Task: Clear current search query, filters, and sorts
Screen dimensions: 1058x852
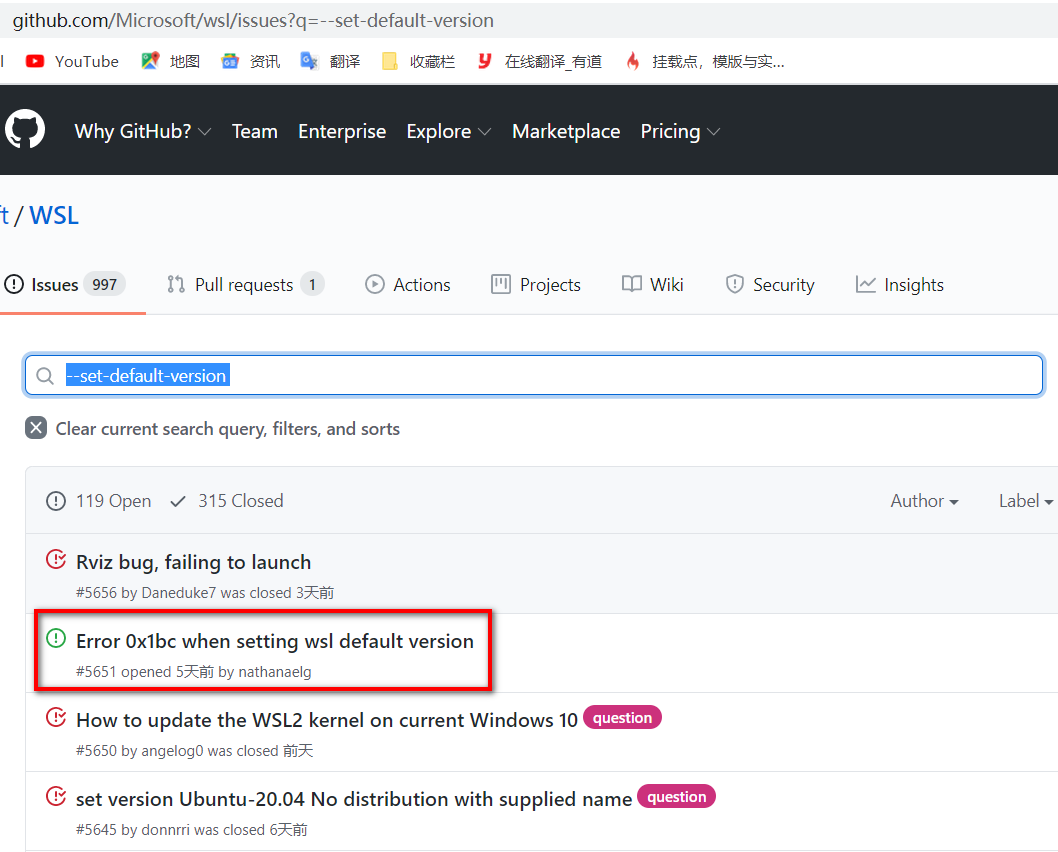Action: (213, 428)
